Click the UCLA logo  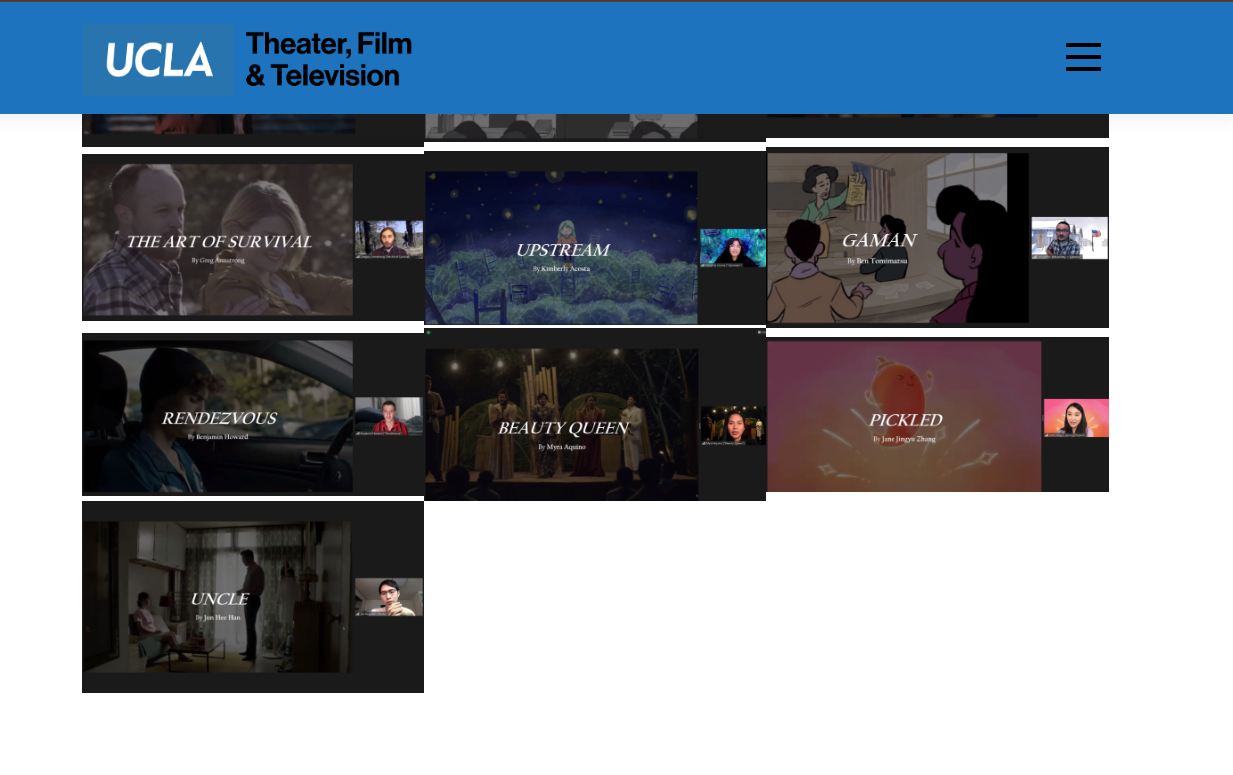[158, 58]
